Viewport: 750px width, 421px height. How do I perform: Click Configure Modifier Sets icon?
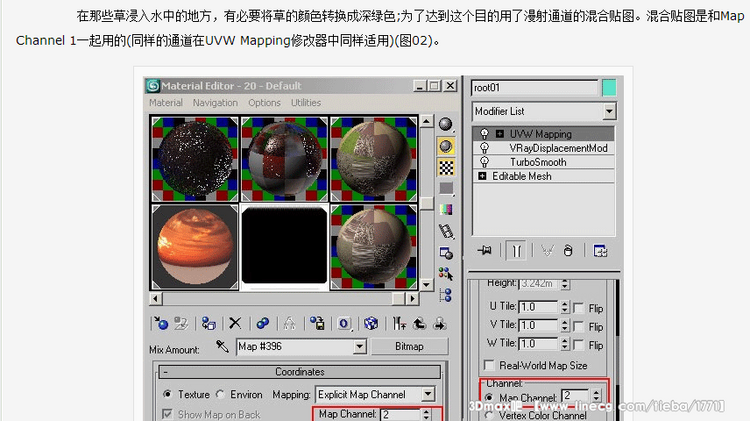[600, 250]
